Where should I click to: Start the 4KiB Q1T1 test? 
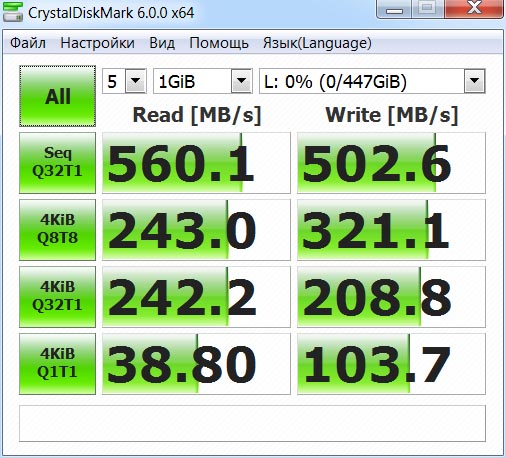57,364
